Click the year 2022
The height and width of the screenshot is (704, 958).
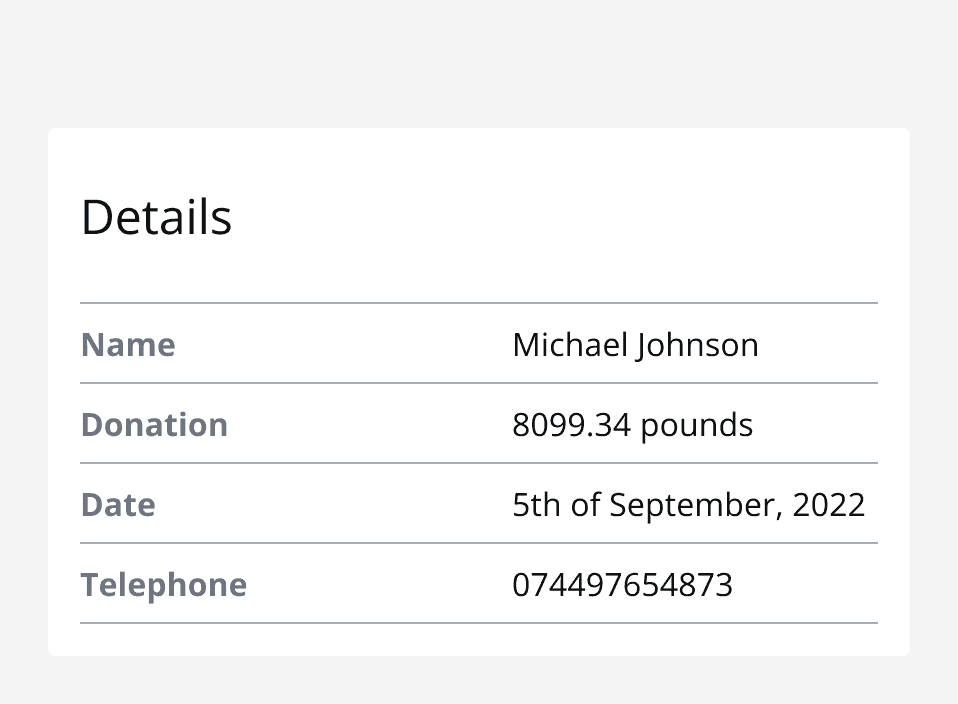828,505
